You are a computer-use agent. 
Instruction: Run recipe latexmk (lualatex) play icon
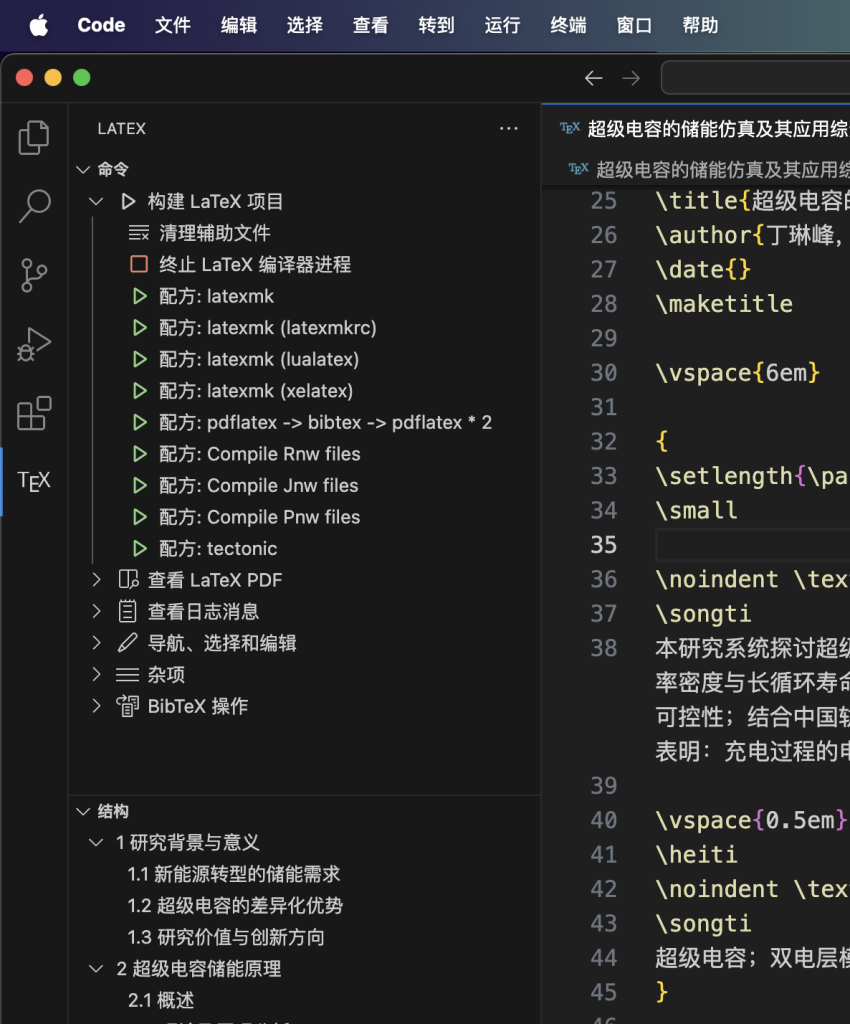point(140,359)
